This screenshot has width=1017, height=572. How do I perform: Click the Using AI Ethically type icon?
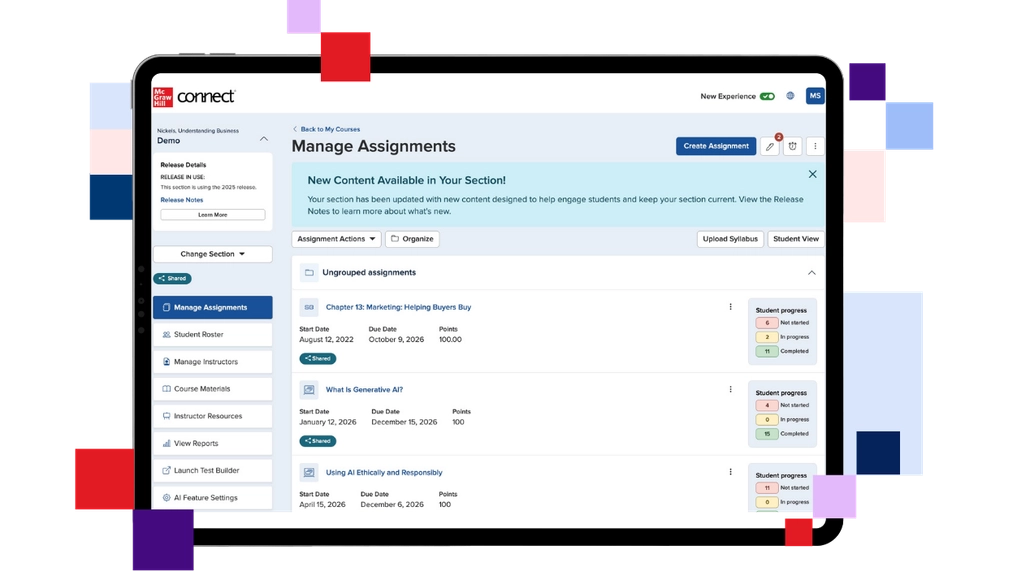pos(309,472)
